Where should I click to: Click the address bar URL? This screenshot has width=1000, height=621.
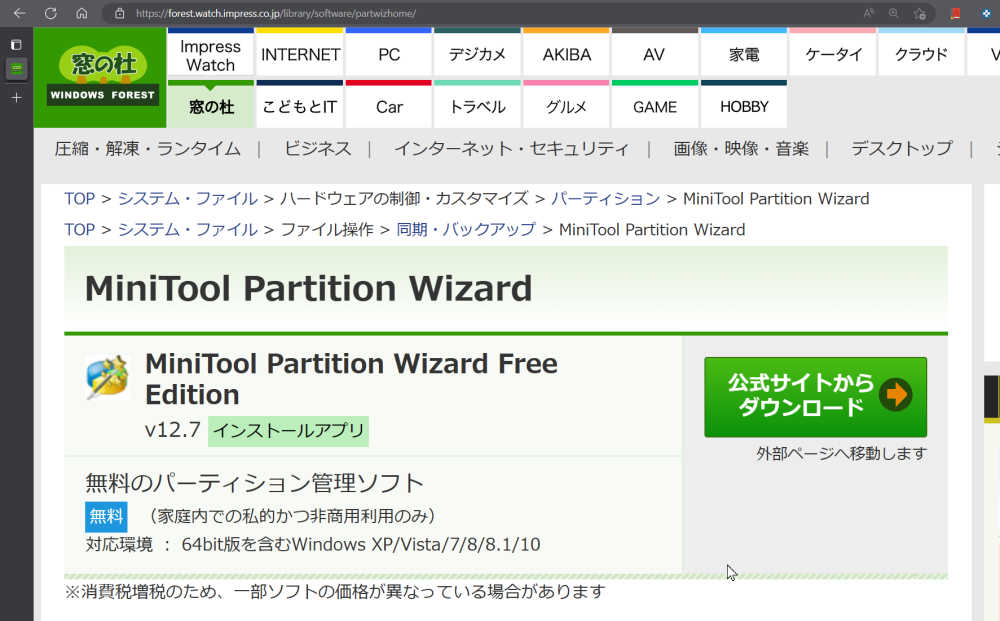(x=276, y=13)
